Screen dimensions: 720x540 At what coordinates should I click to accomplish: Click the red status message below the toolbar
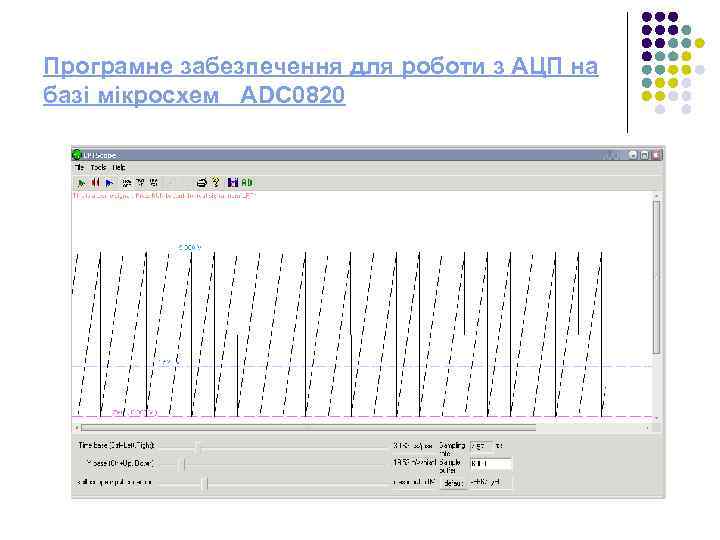(164, 196)
